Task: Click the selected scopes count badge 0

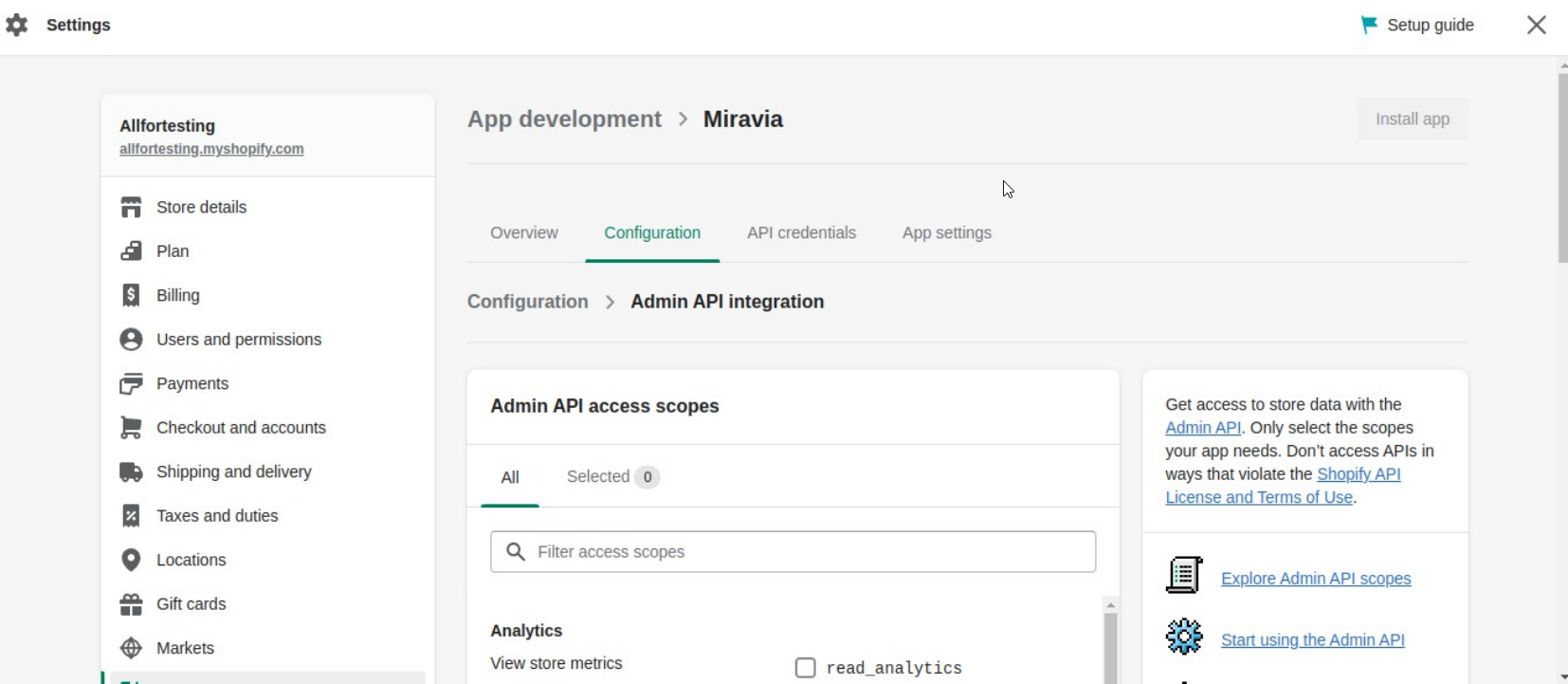Action: [x=647, y=477]
